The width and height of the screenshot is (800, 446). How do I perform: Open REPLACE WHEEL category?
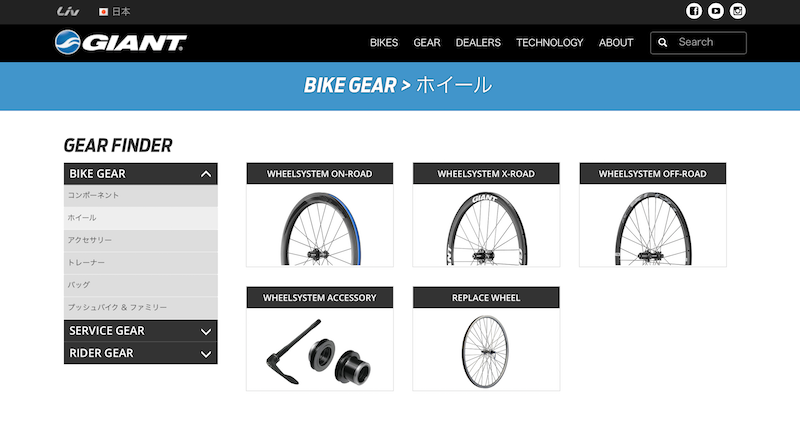[x=486, y=339]
